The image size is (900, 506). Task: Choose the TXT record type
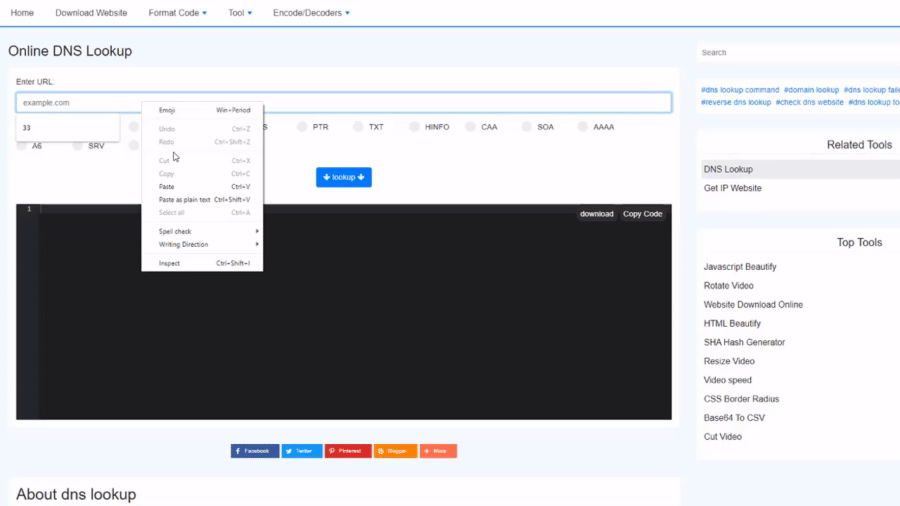click(x=358, y=127)
